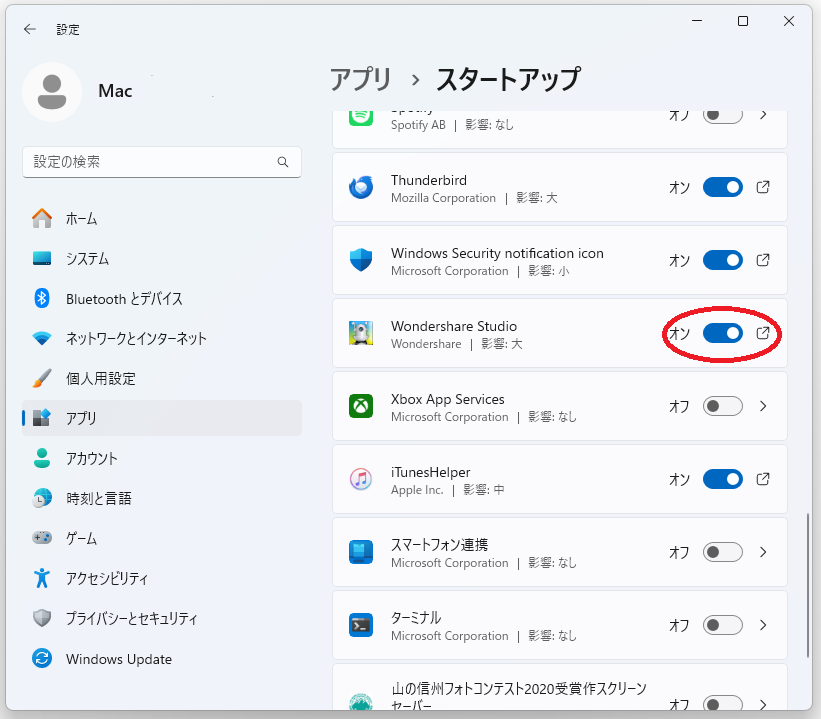The image size is (821, 719).
Task: Open ホーム in the sidebar
Action: tap(162, 218)
